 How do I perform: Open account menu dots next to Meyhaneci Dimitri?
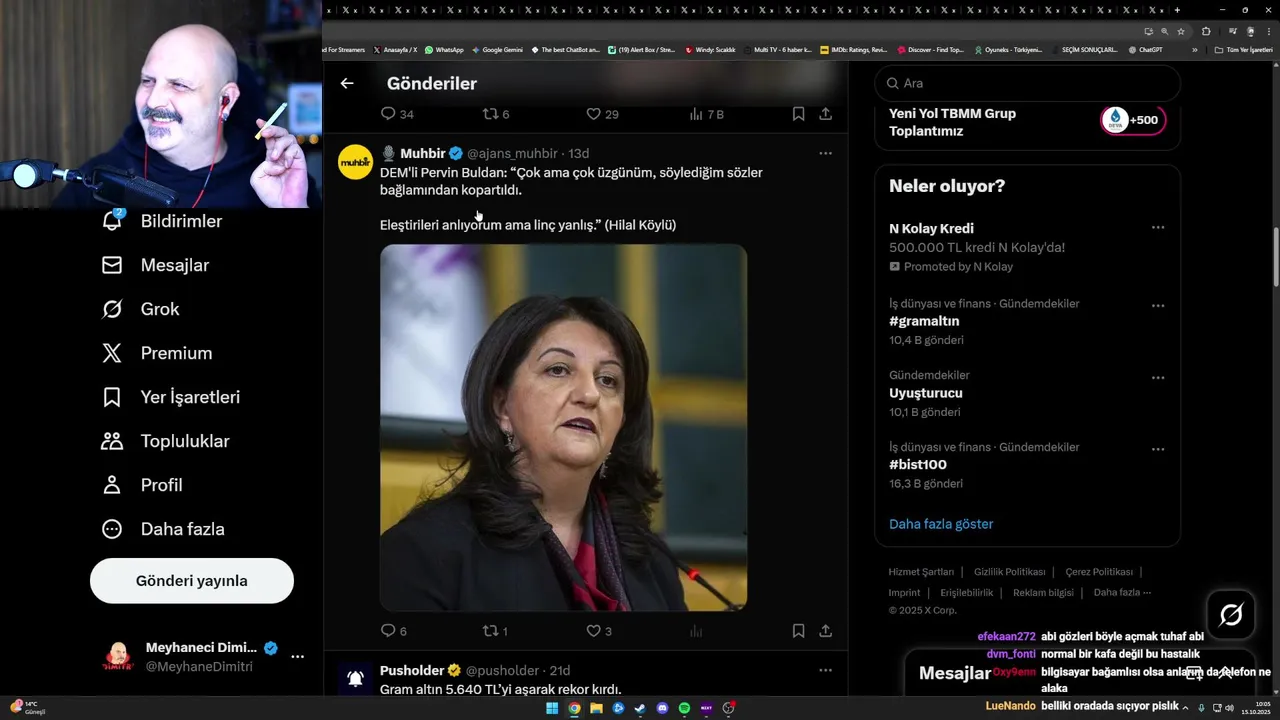(297, 657)
